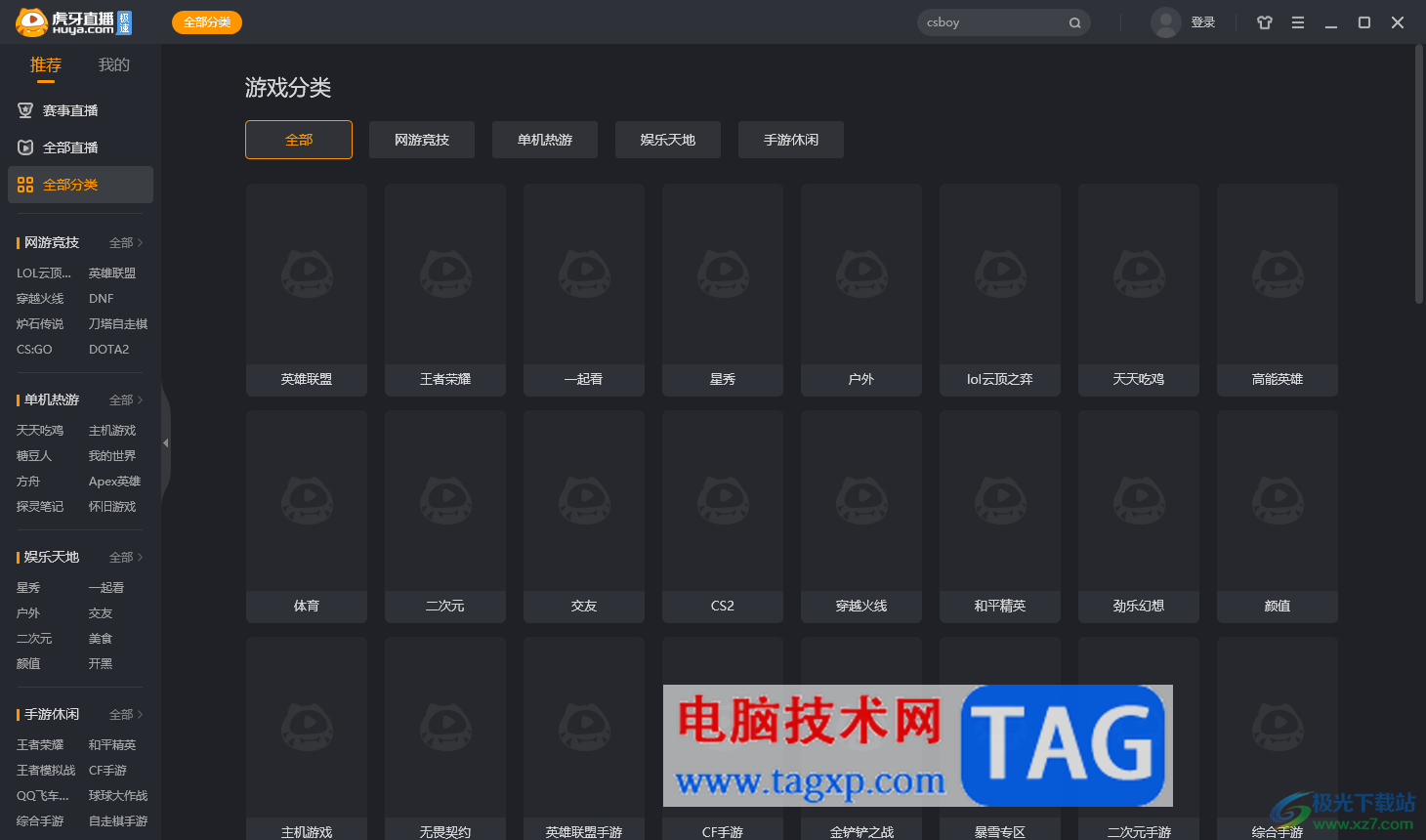Viewport: 1426px width, 840px height.
Task: Switch to the 推荐 tab
Action: (x=46, y=65)
